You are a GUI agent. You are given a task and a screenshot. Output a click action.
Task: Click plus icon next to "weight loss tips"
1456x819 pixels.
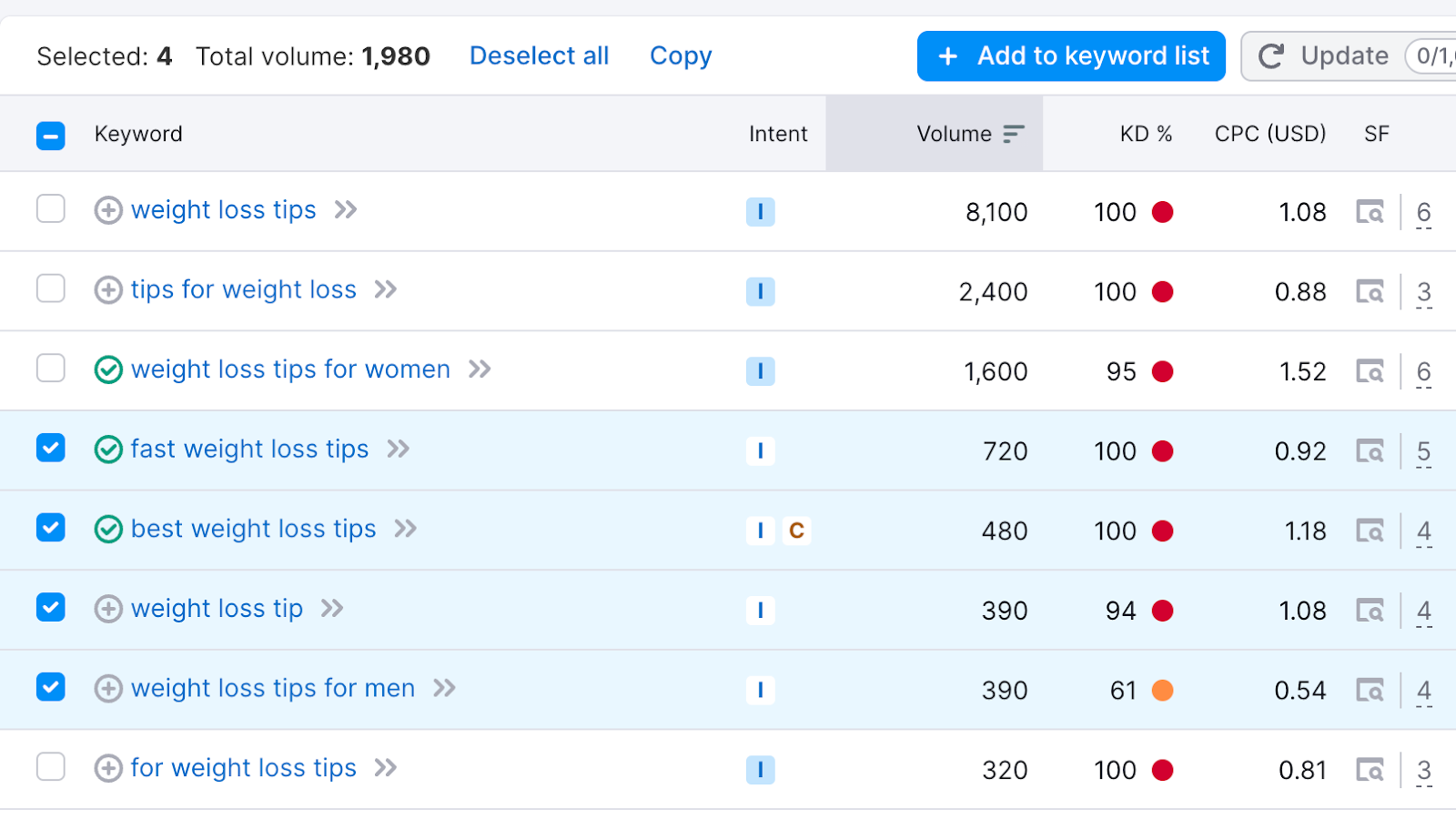[107, 210]
